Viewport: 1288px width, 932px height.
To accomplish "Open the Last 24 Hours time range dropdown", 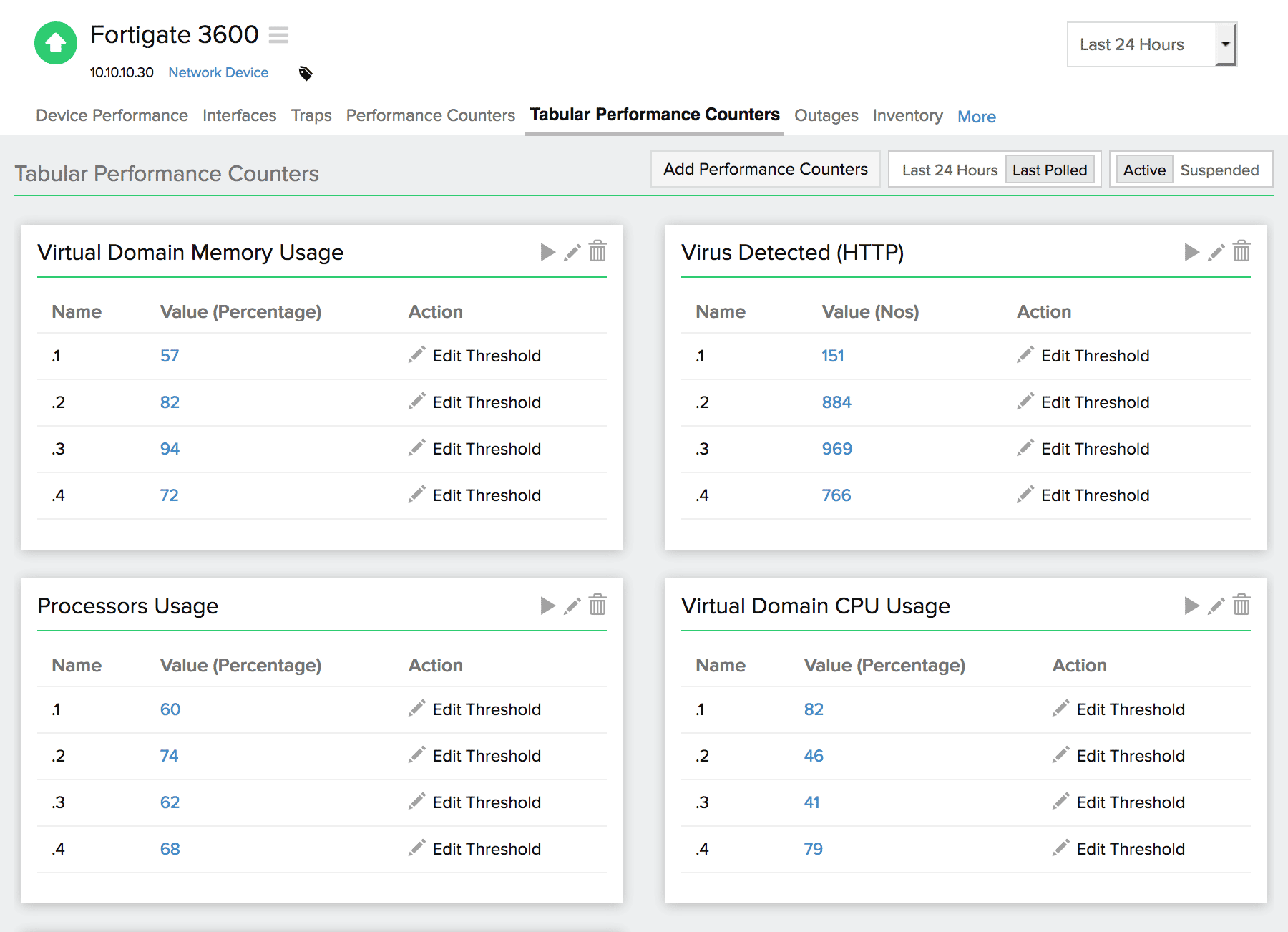I will tap(1151, 44).
